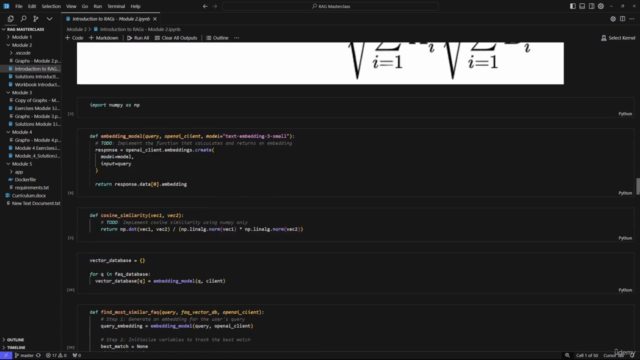The width and height of the screenshot is (640, 360).
Task: Collapse the Module 5 folder
Action: tap(22, 164)
